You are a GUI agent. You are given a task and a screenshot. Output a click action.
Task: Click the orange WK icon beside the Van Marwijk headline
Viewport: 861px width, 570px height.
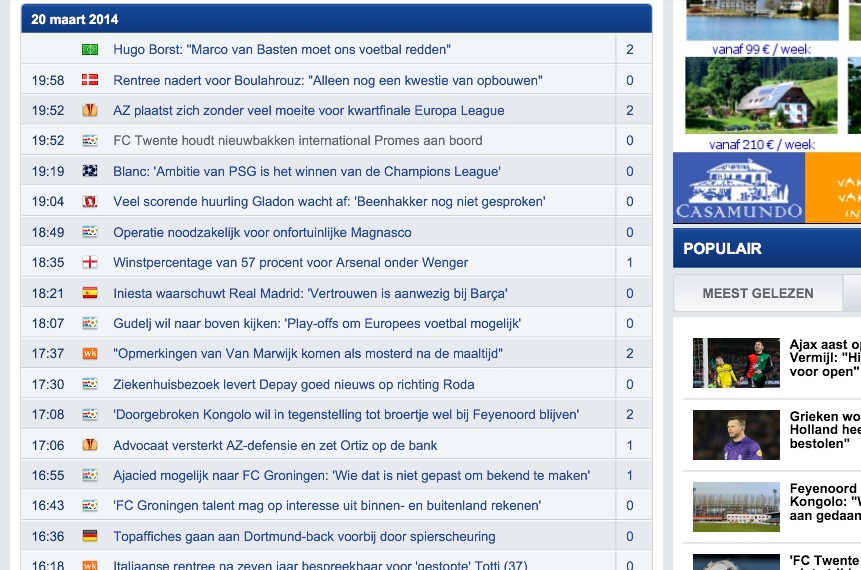click(x=90, y=354)
